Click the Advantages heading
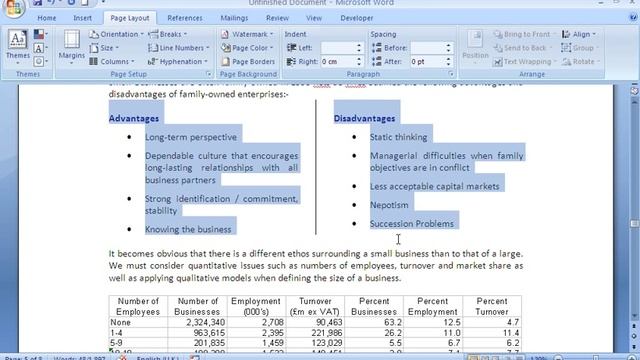Viewport: 640px width, 360px height. pyautogui.click(x=133, y=118)
